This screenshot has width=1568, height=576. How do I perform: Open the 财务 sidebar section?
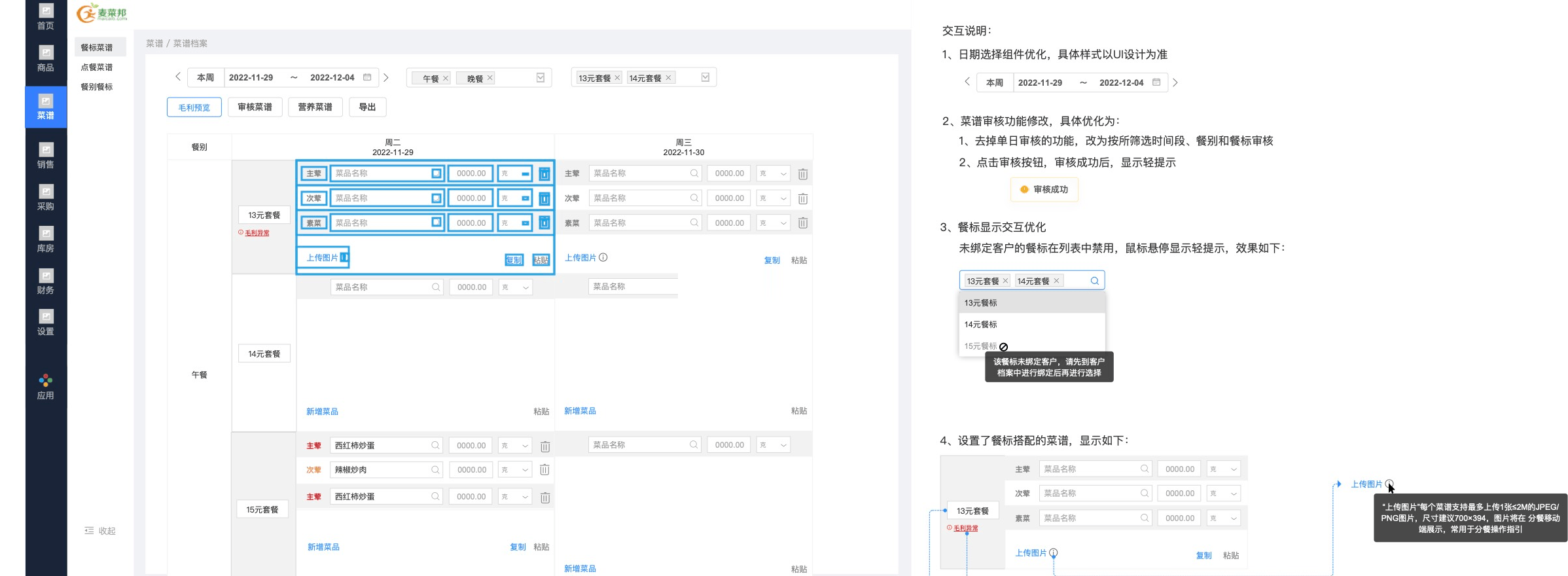46,281
